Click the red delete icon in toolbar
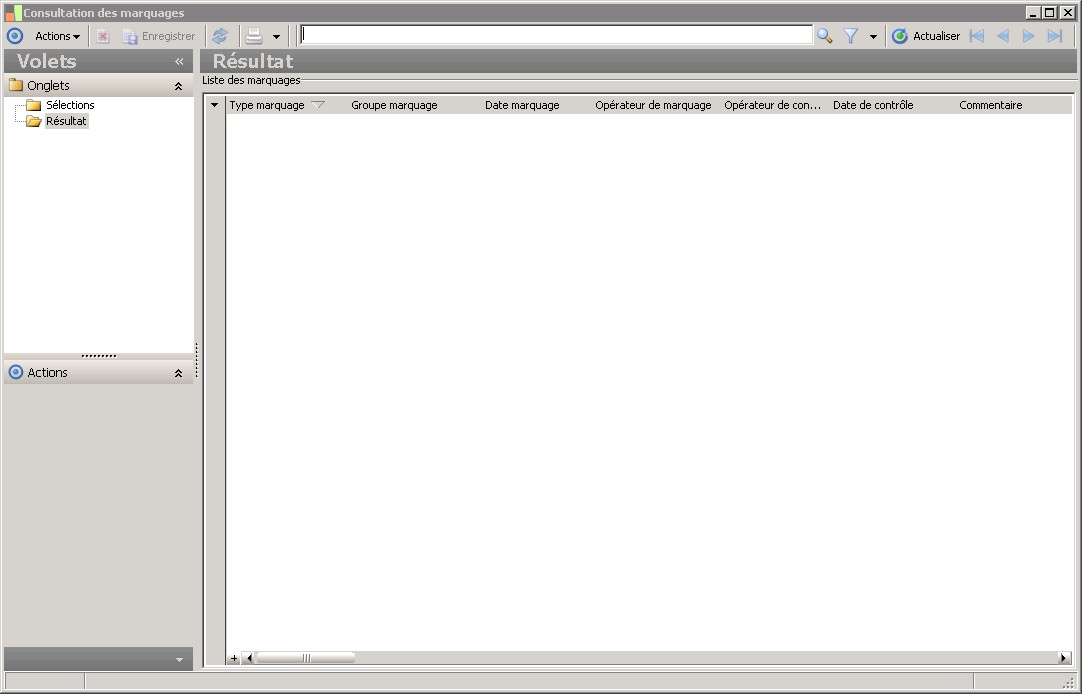1082x694 pixels. point(103,36)
